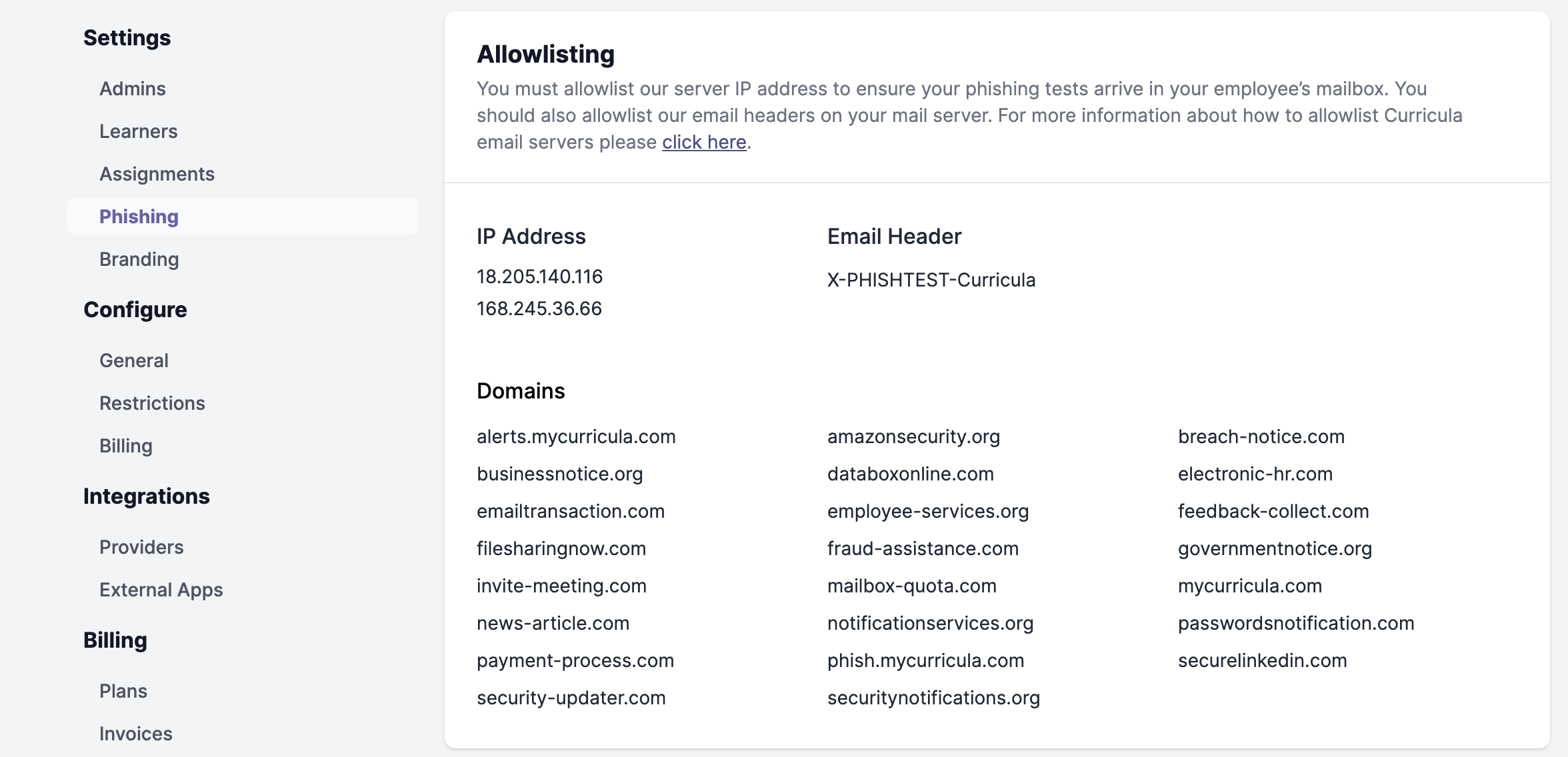
Task: Click the securelinkedin.com domain entry
Action: [x=1262, y=660]
